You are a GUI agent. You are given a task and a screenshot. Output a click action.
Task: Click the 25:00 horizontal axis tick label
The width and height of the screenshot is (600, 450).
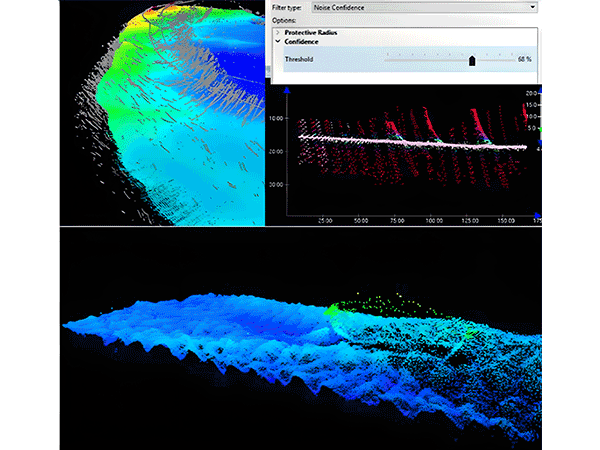pyautogui.click(x=325, y=219)
